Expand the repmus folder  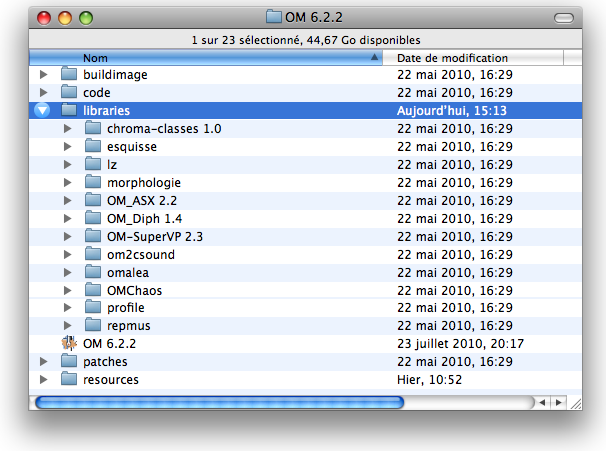pos(67,325)
